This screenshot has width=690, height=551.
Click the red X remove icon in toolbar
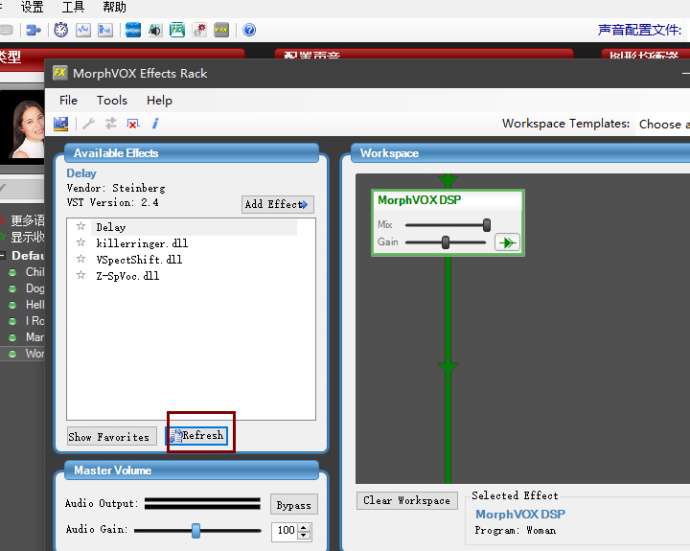(x=132, y=124)
